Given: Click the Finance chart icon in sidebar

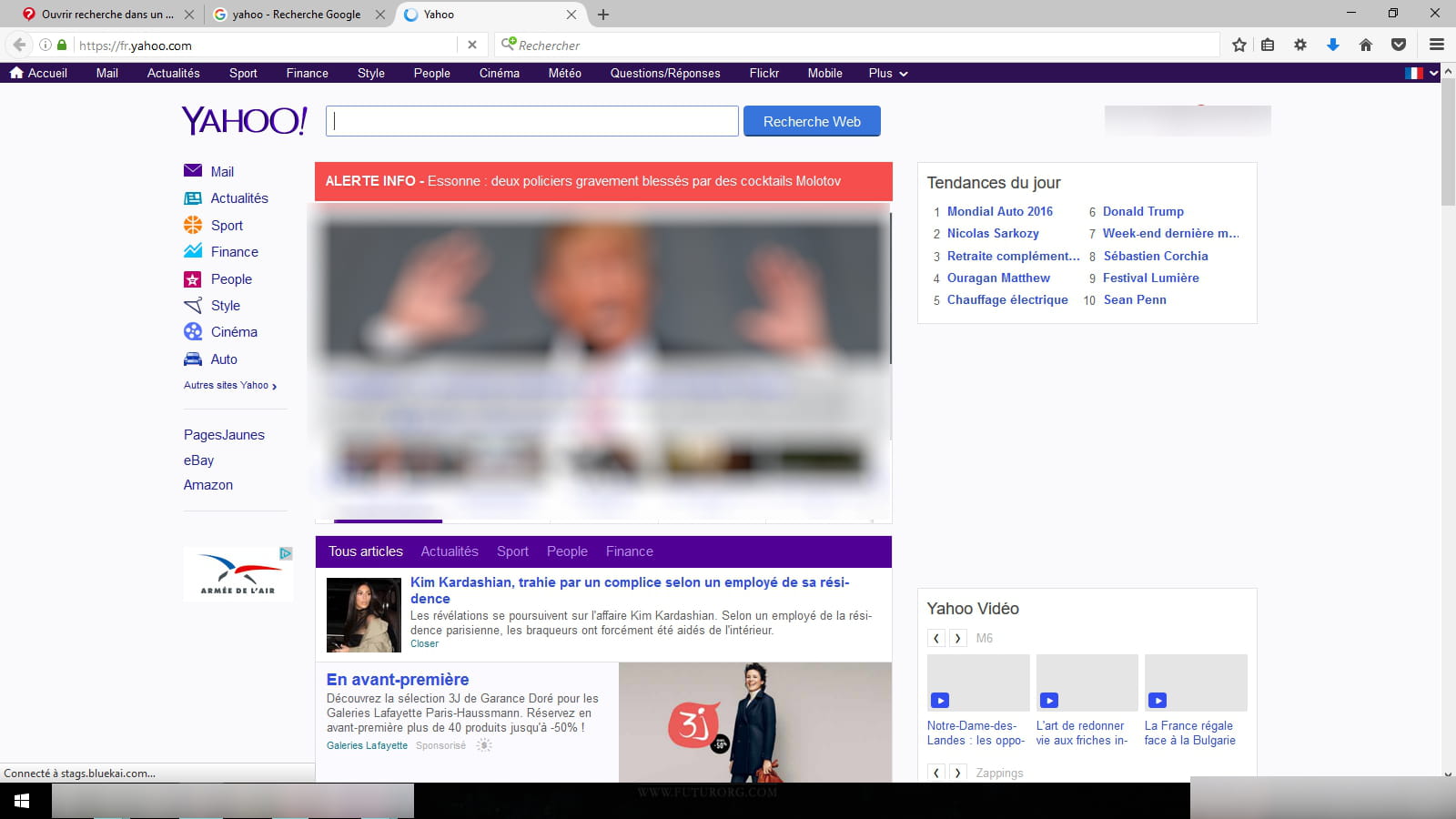Looking at the screenshot, I should (193, 251).
